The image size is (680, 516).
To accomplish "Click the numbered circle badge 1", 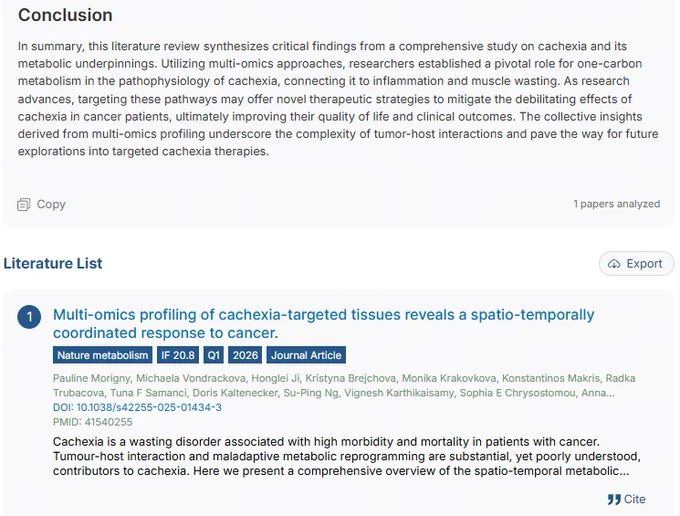I will 29,317.
